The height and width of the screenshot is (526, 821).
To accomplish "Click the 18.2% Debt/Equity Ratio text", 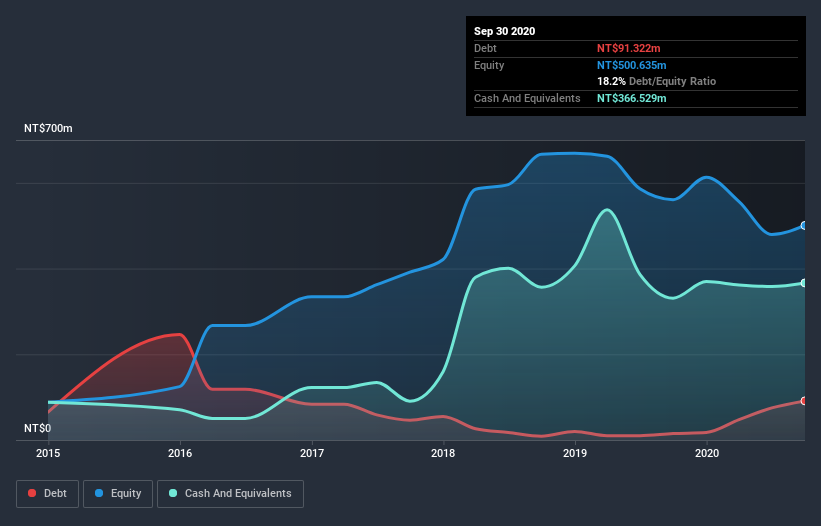I will [657, 81].
